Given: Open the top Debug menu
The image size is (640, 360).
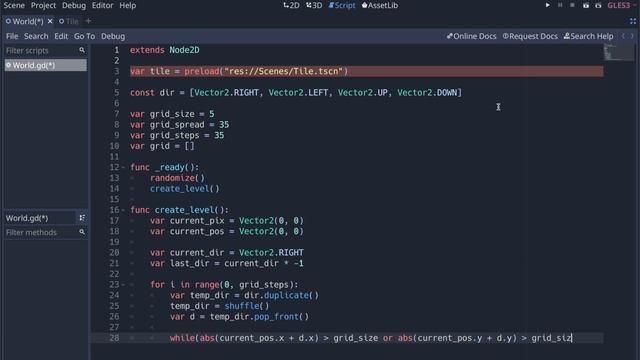Looking at the screenshot, I should point(74,5).
